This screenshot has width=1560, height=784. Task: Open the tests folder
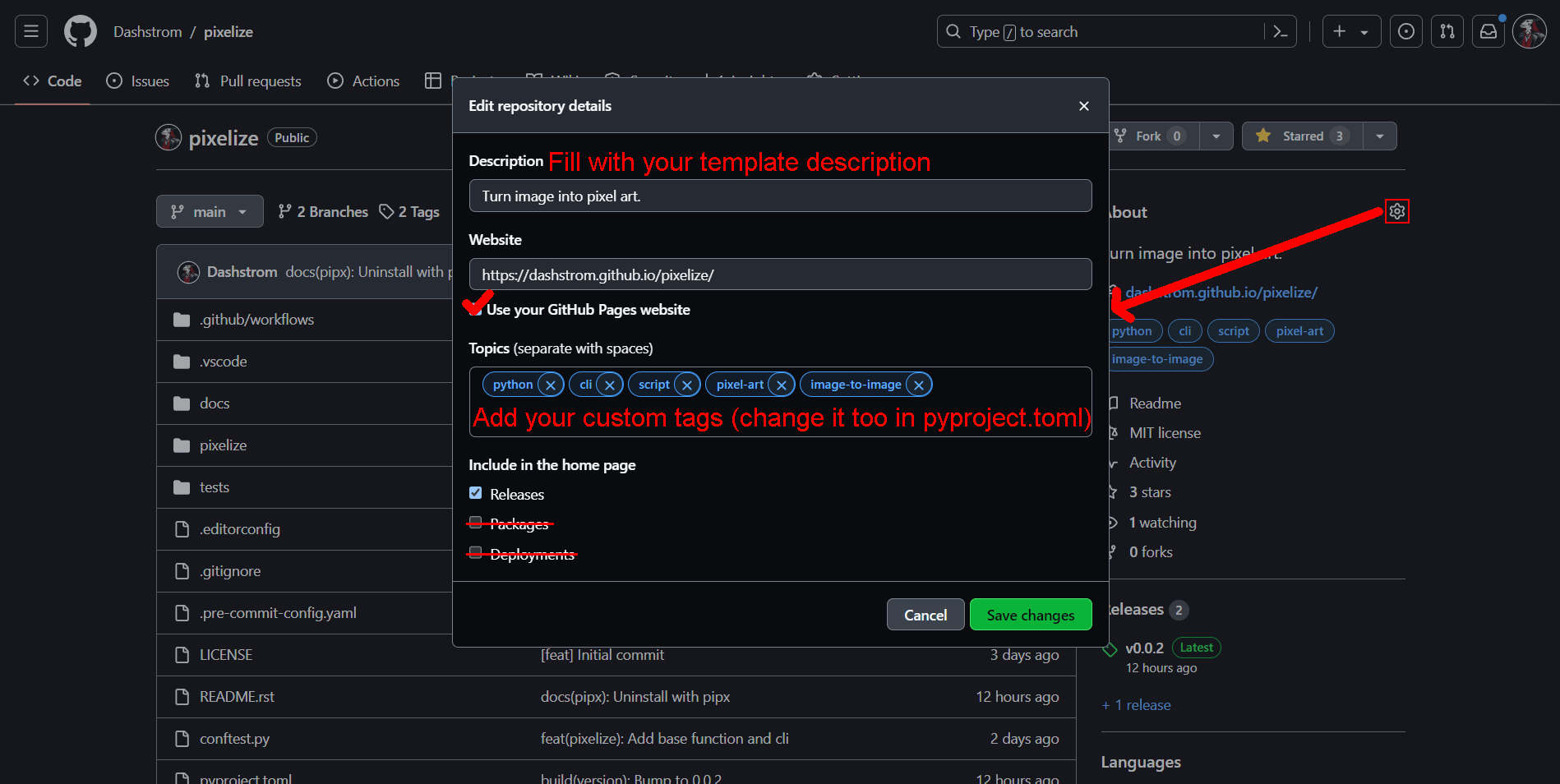[215, 487]
